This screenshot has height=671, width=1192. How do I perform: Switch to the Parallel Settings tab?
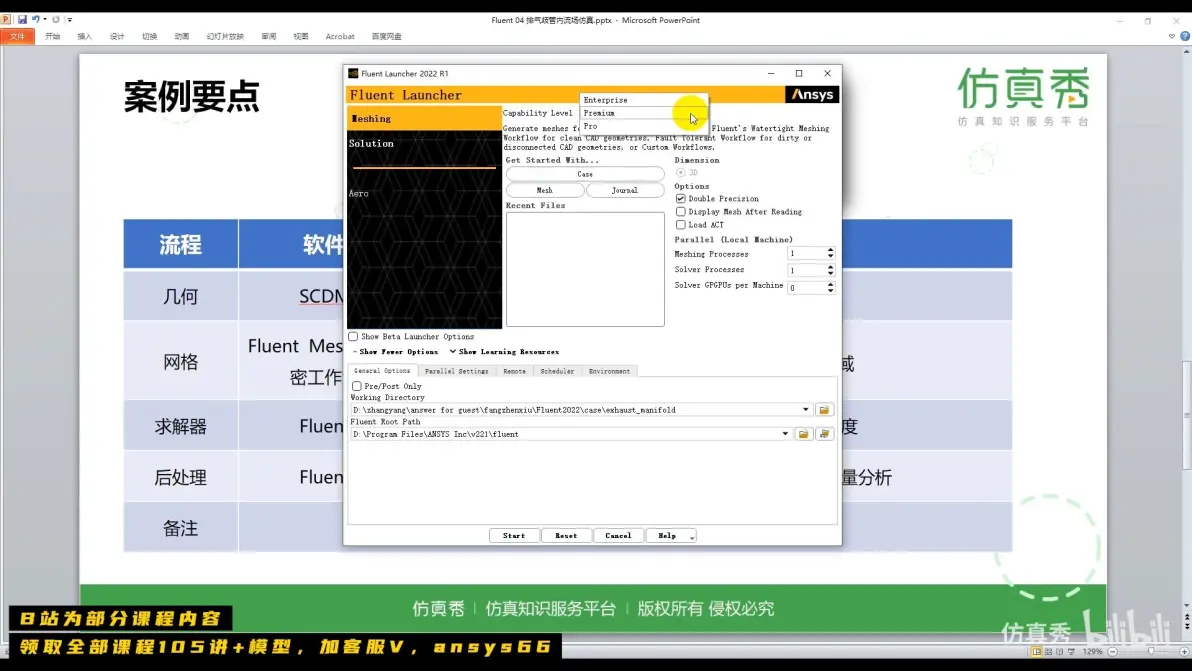(x=456, y=372)
